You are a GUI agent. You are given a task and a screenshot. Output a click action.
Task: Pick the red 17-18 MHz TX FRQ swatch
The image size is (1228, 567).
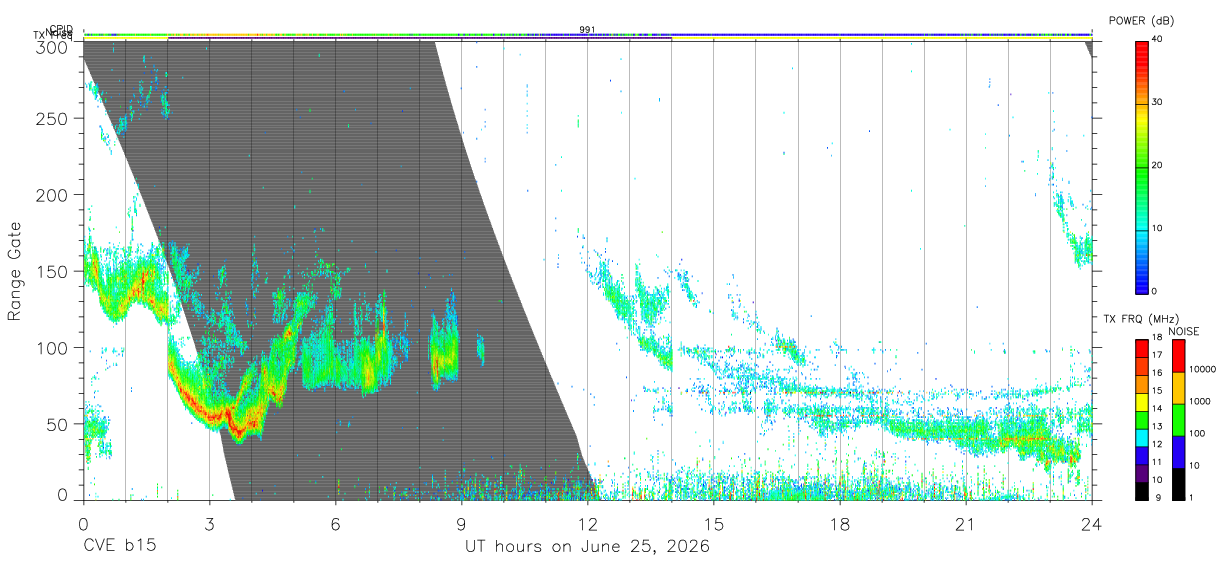point(1142,349)
